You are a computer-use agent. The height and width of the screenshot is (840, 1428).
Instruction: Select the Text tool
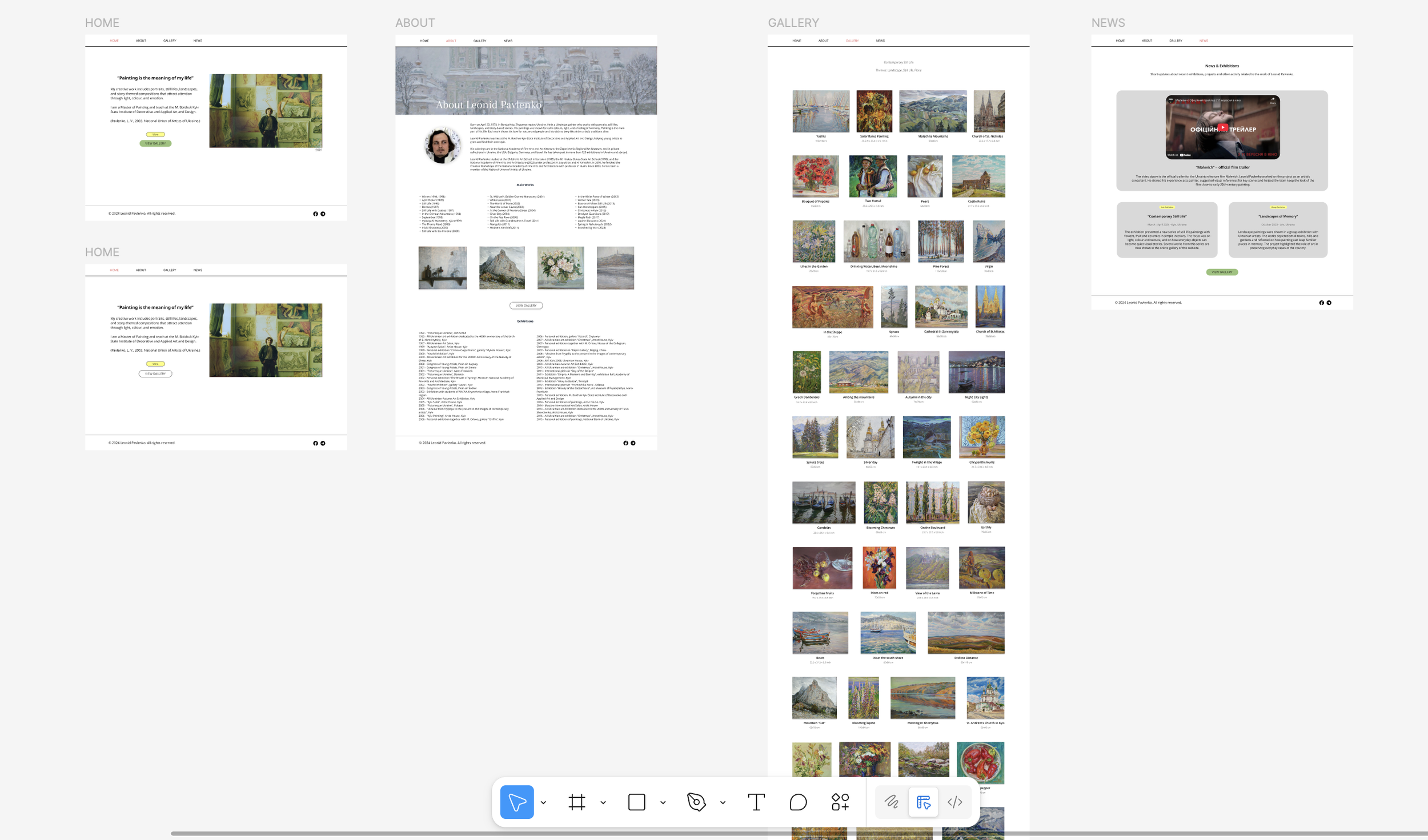(x=756, y=802)
